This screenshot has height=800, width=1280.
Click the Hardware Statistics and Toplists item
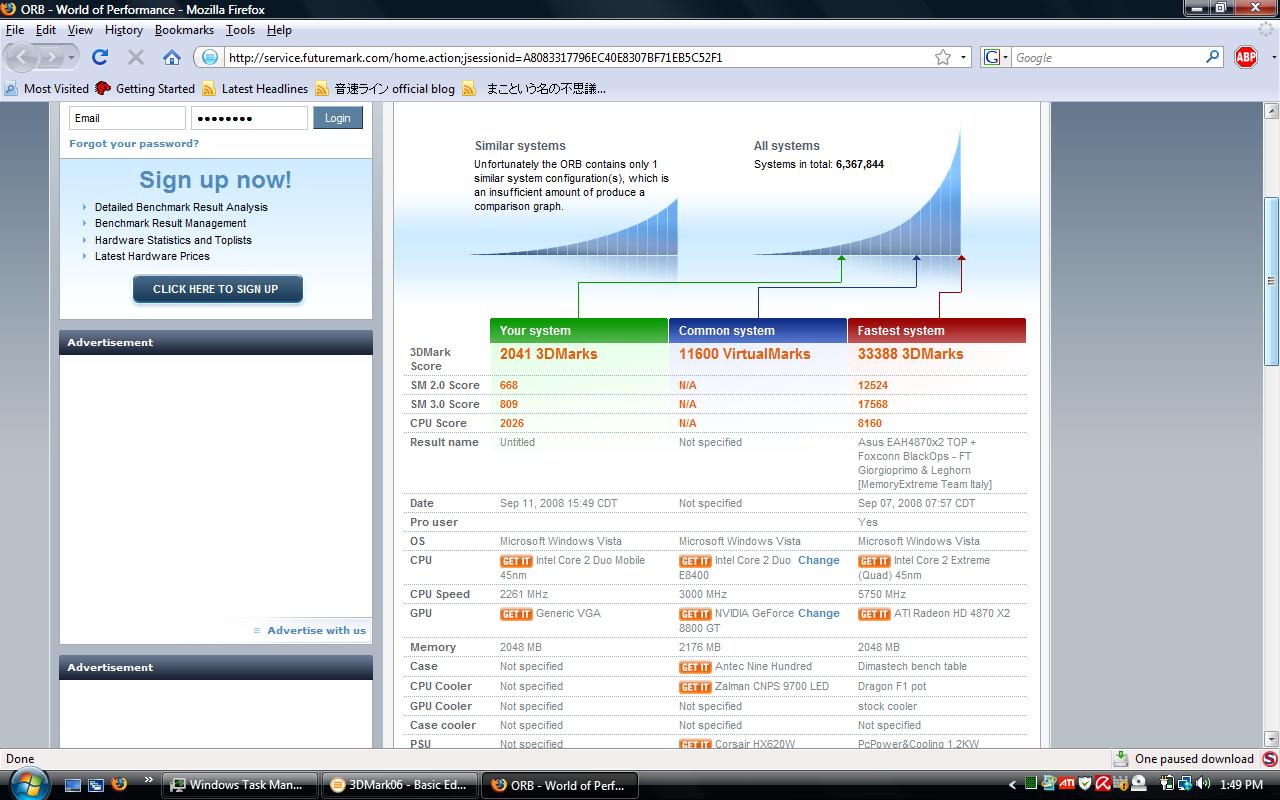pyautogui.click(x=173, y=240)
